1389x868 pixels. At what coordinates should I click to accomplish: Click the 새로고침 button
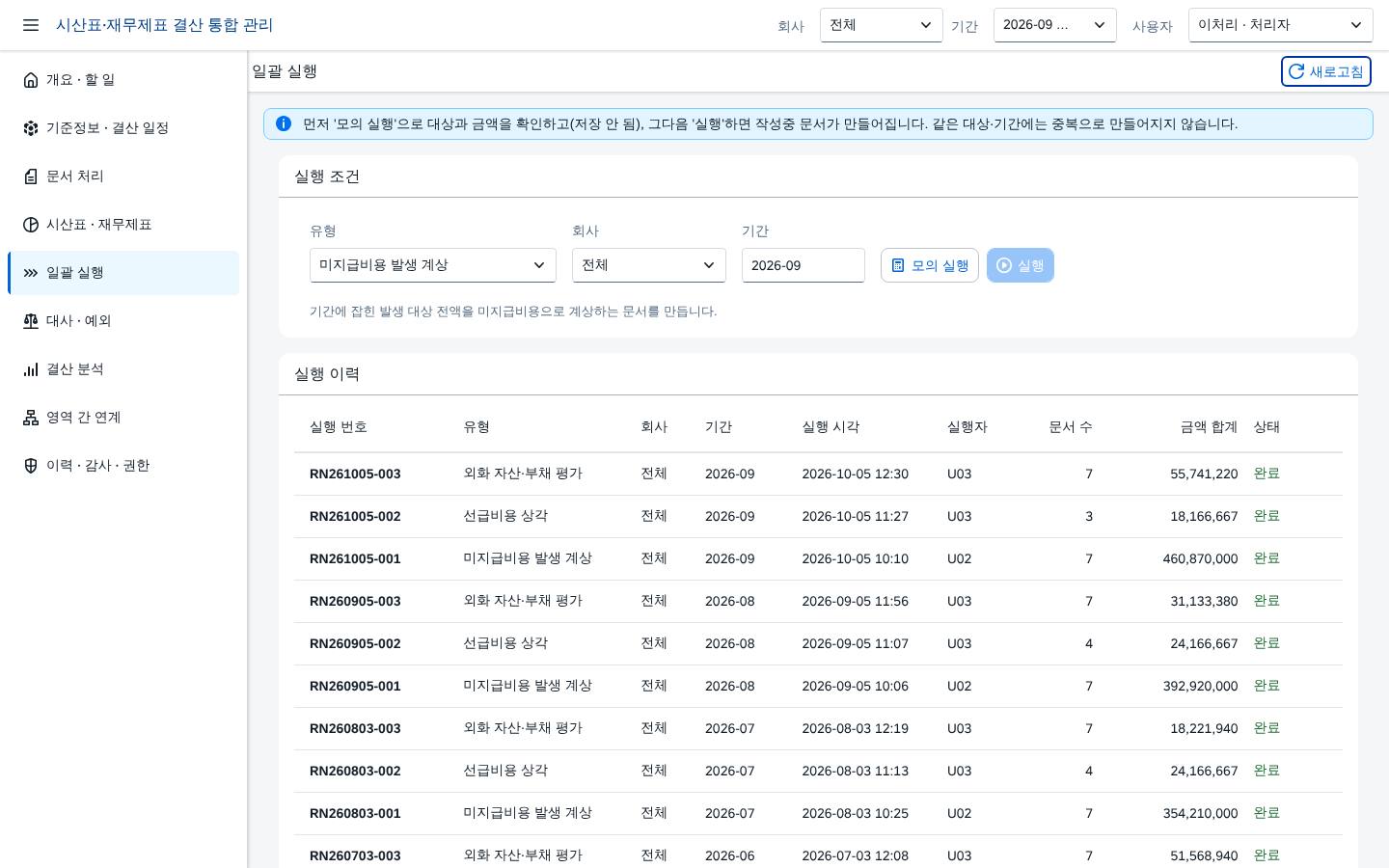coord(1326,71)
